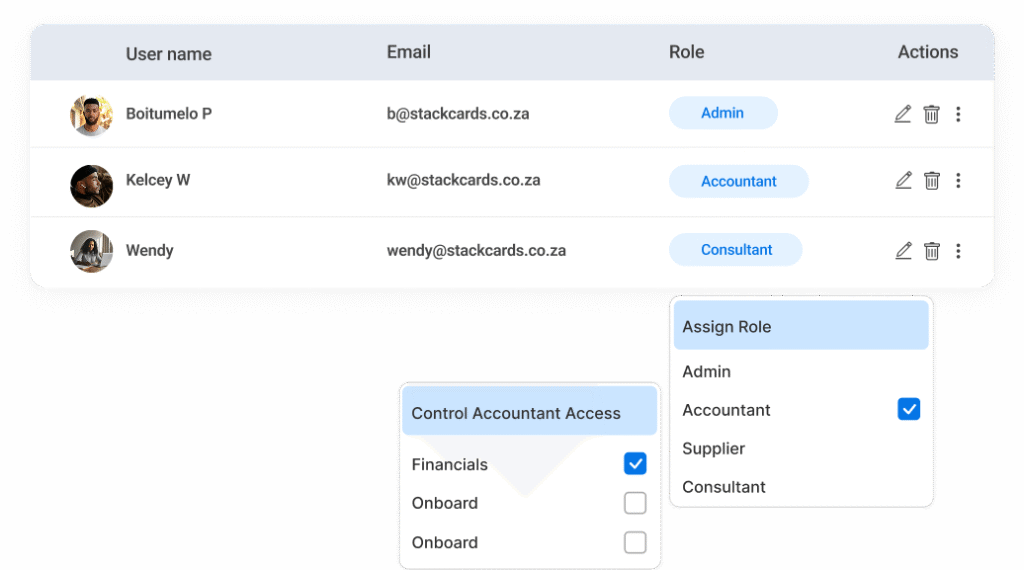
Task: Edit Wendy's user details
Action: 903,251
